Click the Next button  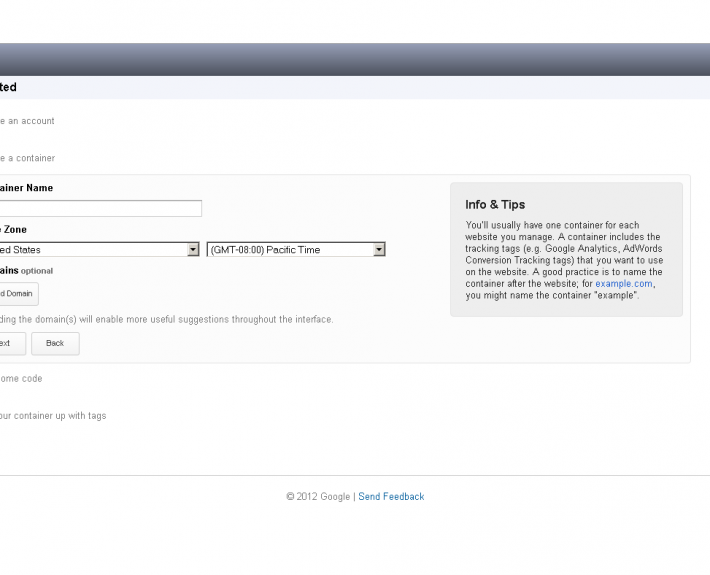8,343
